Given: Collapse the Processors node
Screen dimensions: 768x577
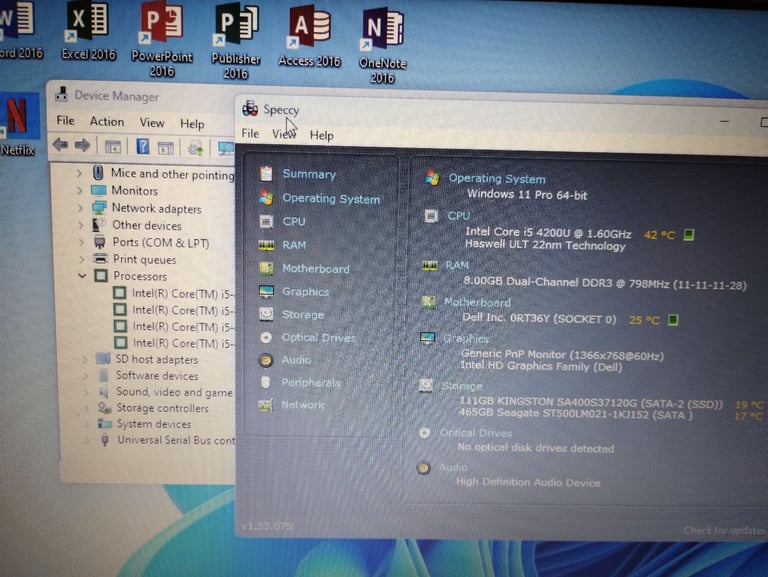Looking at the screenshot, I should tap(82, 276).
